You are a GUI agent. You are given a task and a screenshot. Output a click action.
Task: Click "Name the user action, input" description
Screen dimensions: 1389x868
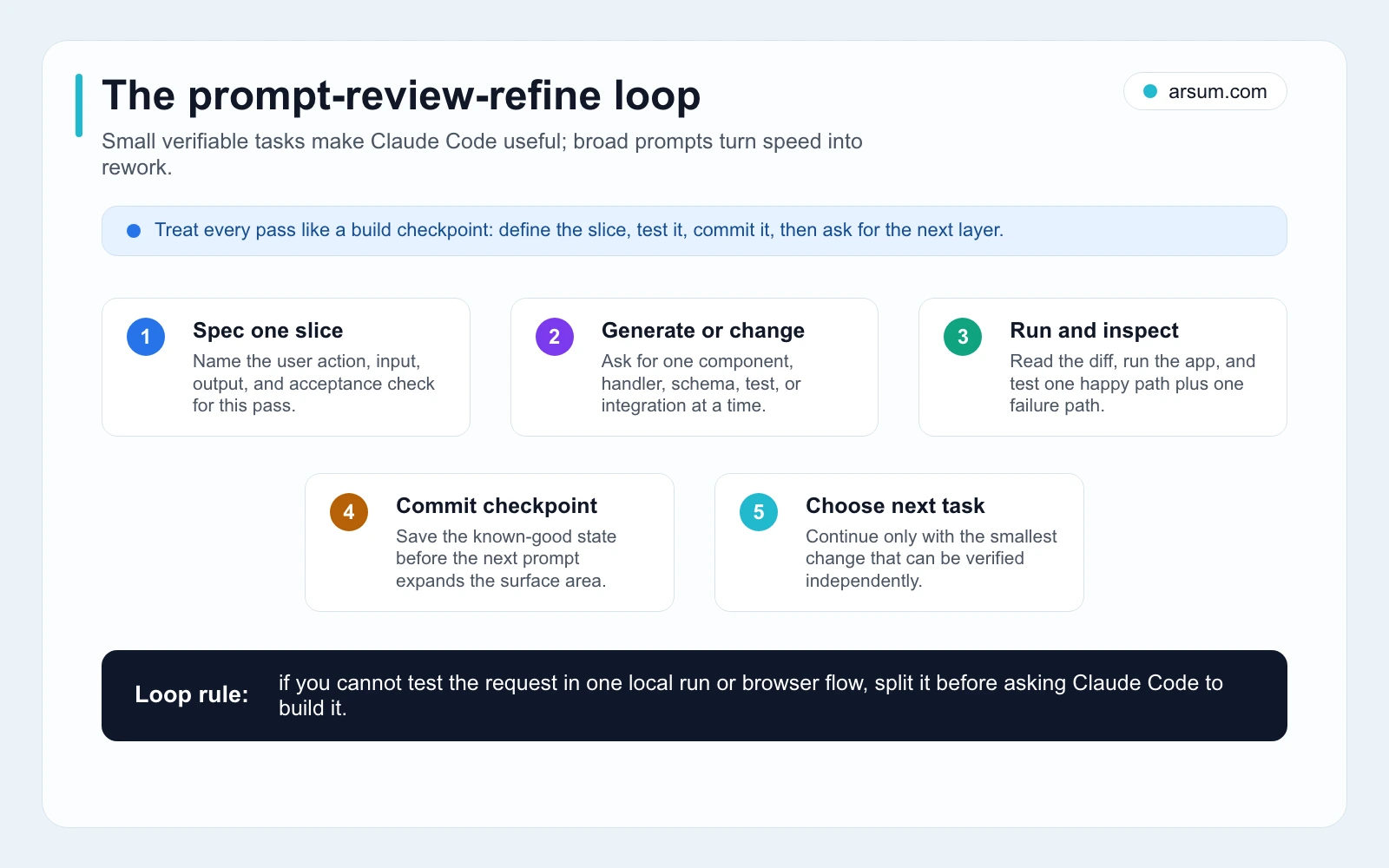coord(313,384)
